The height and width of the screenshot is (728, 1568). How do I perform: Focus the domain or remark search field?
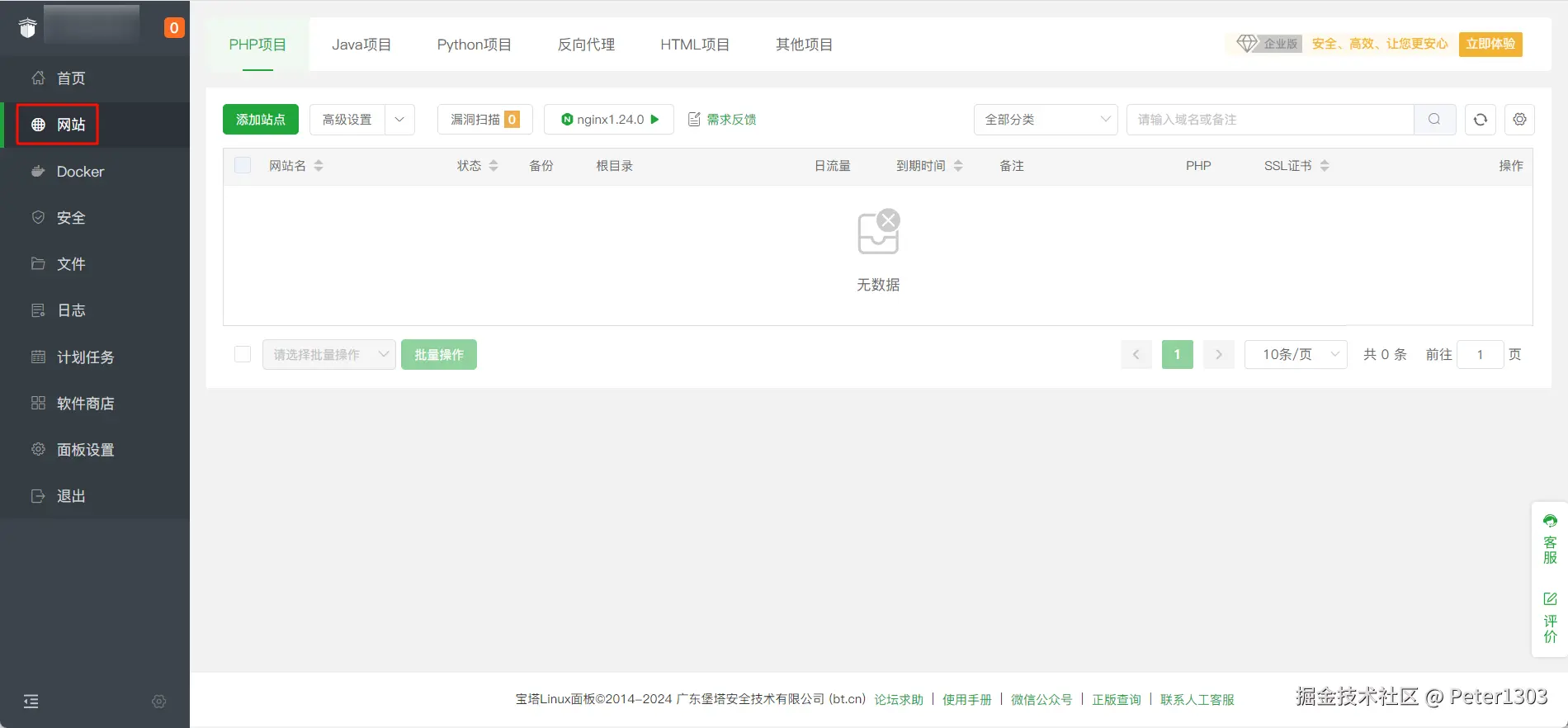[x=1270, y=120]
